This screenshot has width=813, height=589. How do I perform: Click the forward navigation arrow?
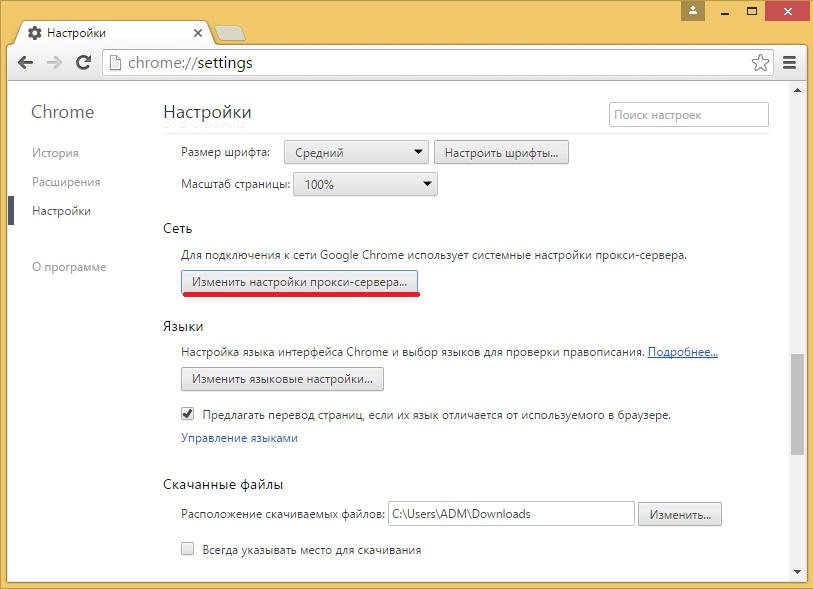pyautogui.click(x=54, y=63)
